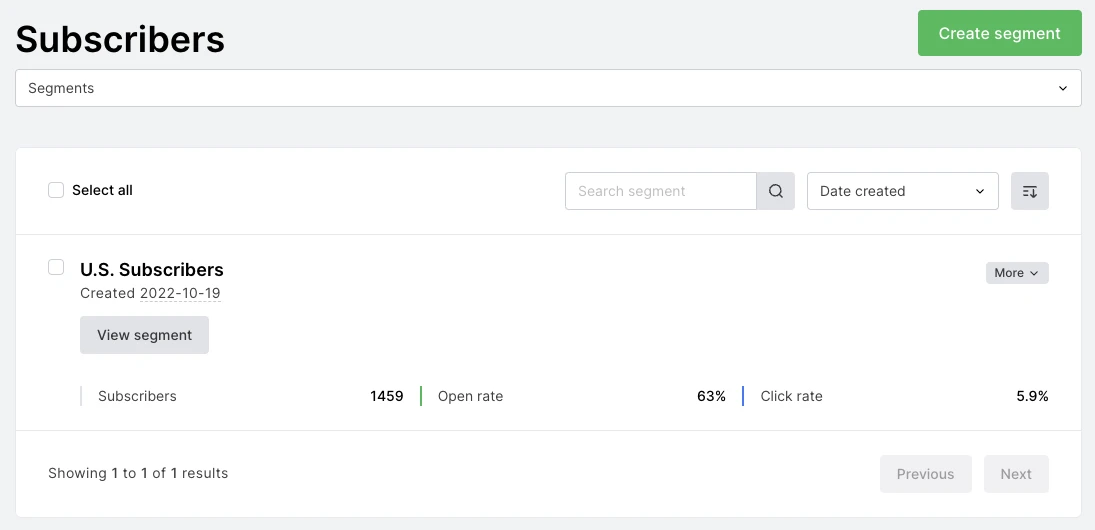This screenshot has width=1095, height=530.
Task: Toggle sort order with the sort icon
Action: pos(1029,191)
